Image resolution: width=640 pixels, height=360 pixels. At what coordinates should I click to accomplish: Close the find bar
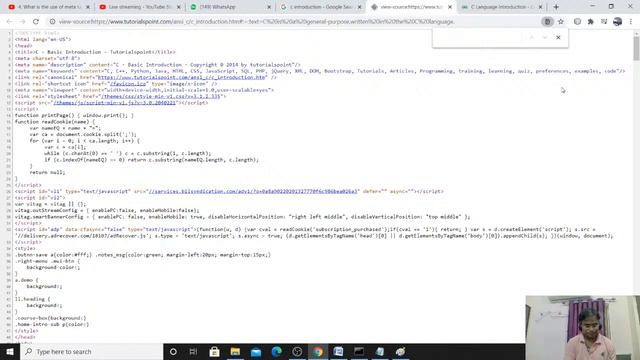coord(558,38)
